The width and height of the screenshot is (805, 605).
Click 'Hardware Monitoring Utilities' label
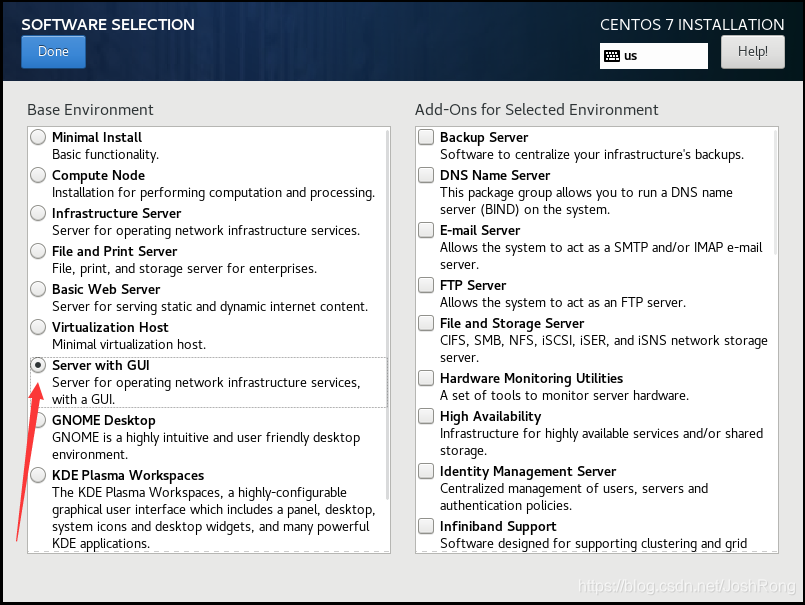click(x=531, y=379)
